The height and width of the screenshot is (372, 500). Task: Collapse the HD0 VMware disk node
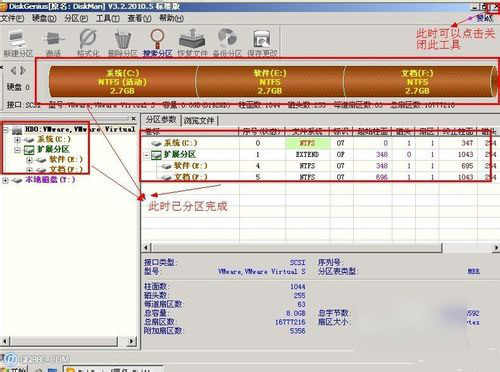(5, 129)
